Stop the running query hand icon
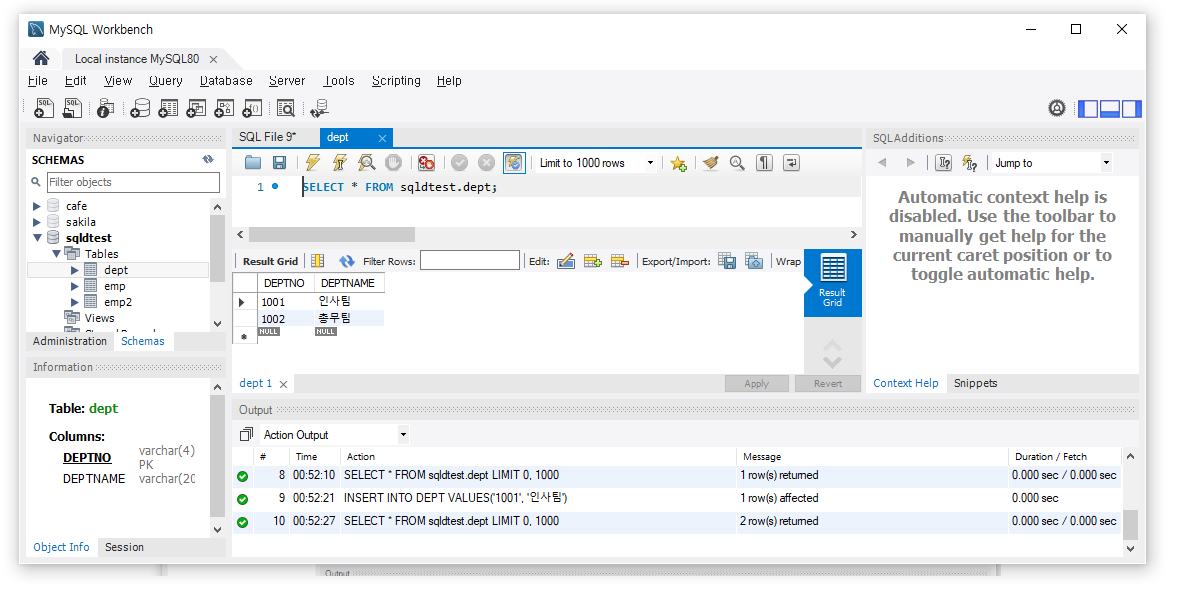Screen dimensions: 1181x590 [393, 163]
